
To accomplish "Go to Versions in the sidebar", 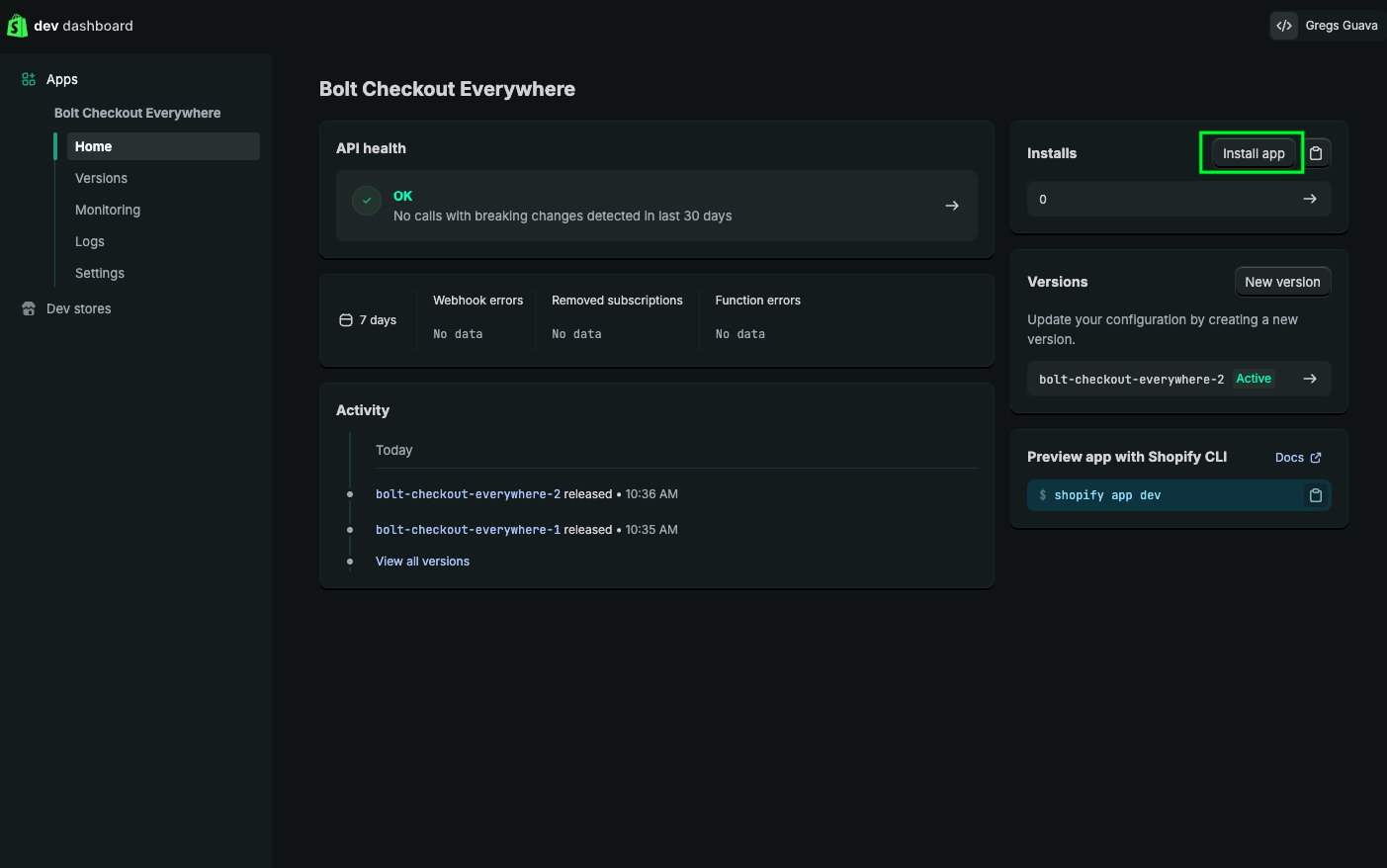I will (101, 178).
